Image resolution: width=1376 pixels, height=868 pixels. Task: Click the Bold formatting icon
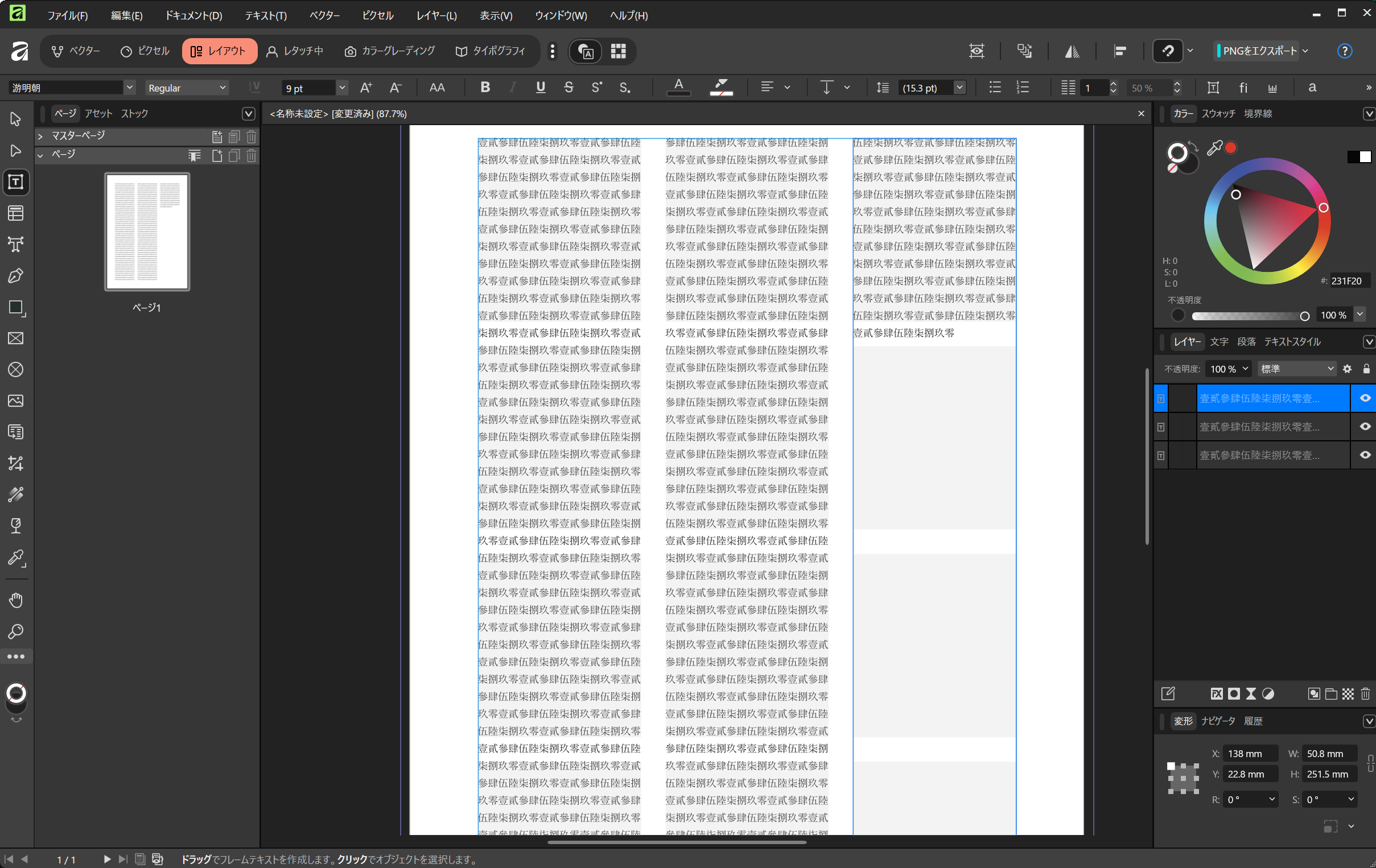pyautogui.click(x=485, y=88)
